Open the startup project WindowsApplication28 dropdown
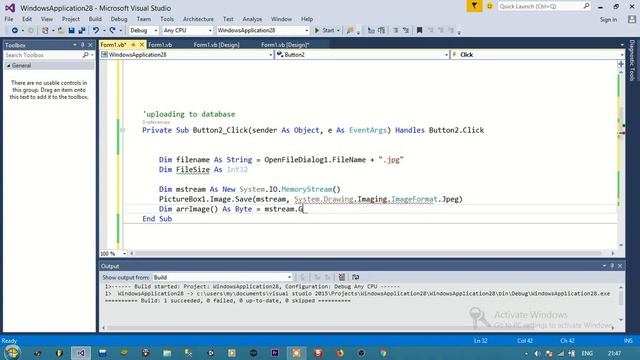The width and height of the screenshot is (640, 360). tap(262, 30)
